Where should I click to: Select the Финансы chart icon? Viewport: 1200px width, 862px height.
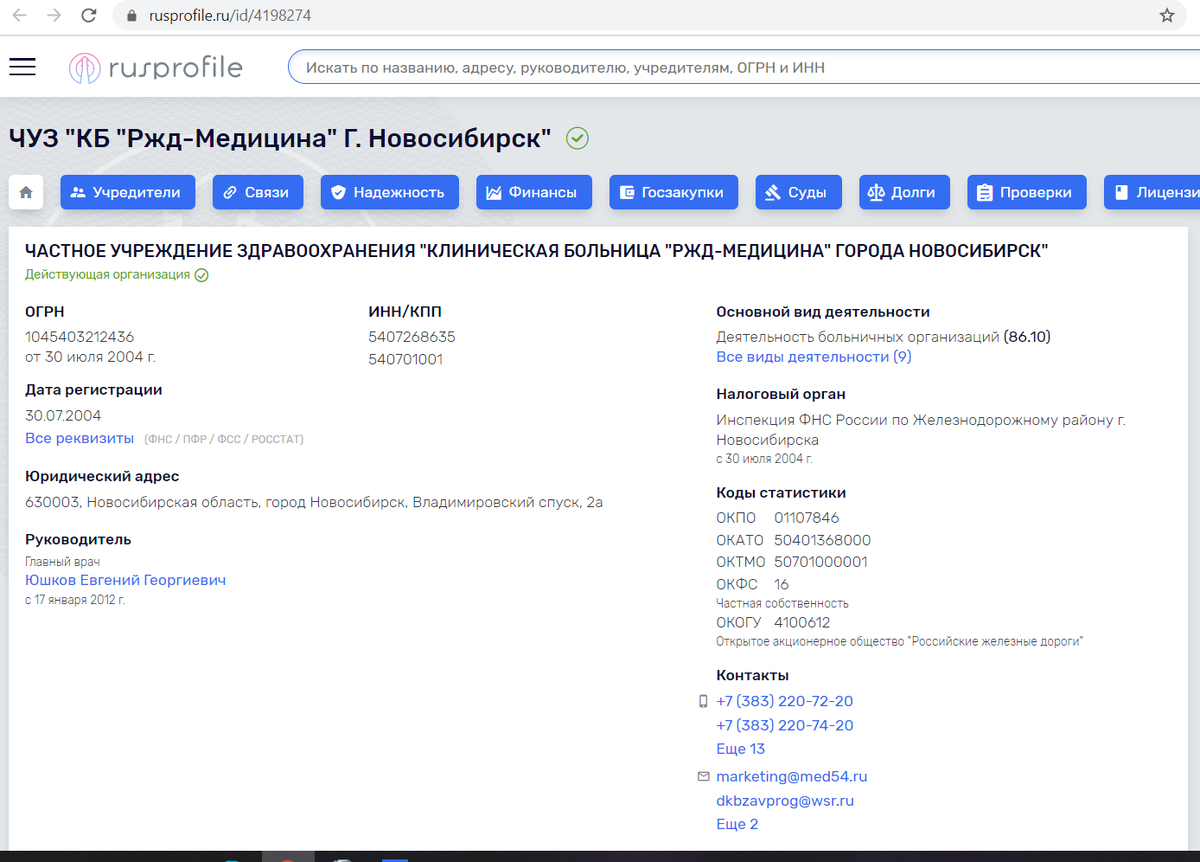coord(533,192)
